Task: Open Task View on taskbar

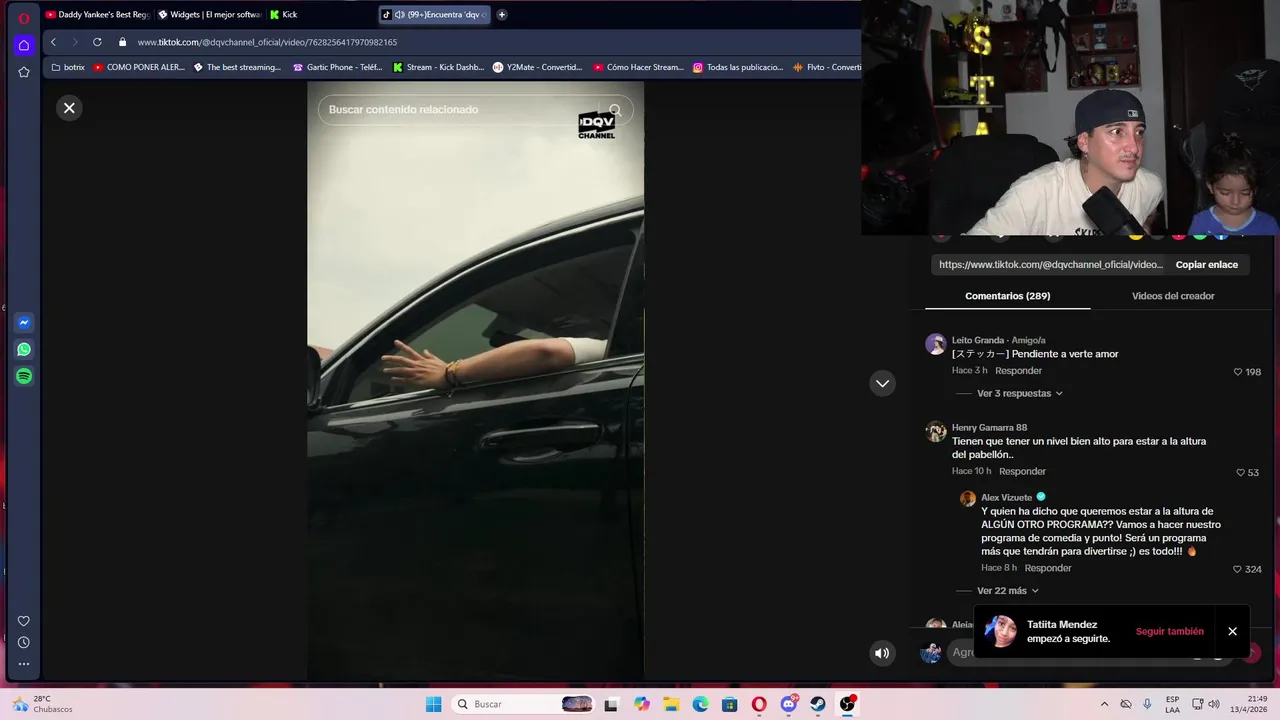Action: click(x=611, y=704)
